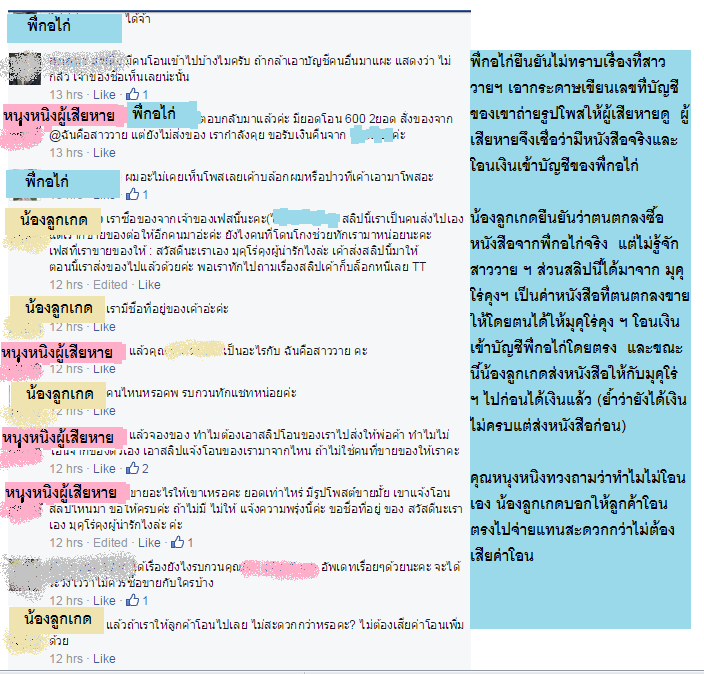Open blurred profile picture beside "คนโอนเข้าไปบ้างไหมครับ" comment
This screenshot has width=704, height=674.
25,68
